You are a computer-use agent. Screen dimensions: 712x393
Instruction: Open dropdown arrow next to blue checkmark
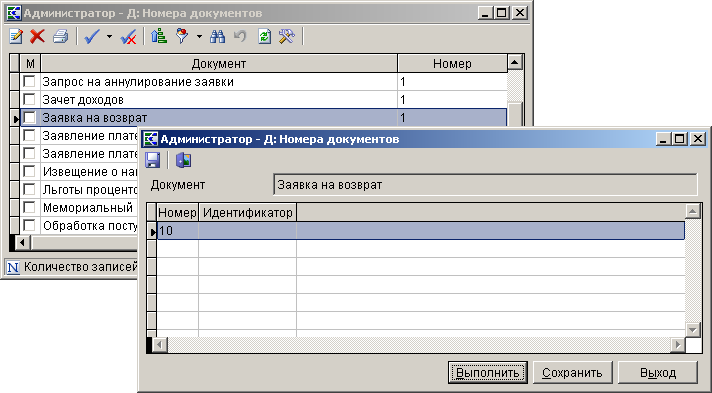pos(109,36)
